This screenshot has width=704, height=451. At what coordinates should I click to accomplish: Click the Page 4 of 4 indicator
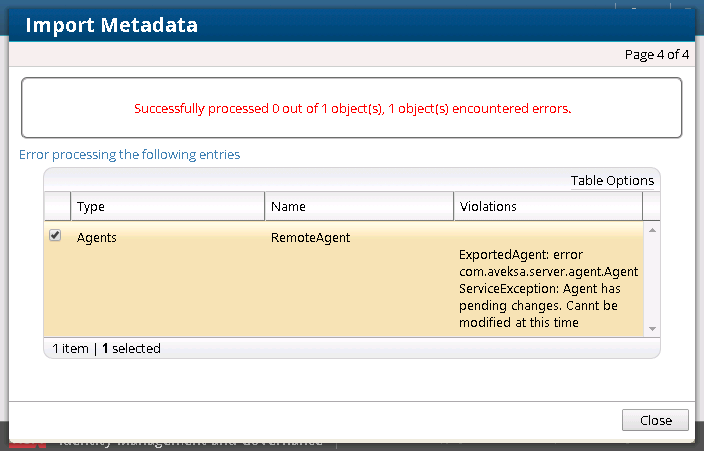(657, 54)
